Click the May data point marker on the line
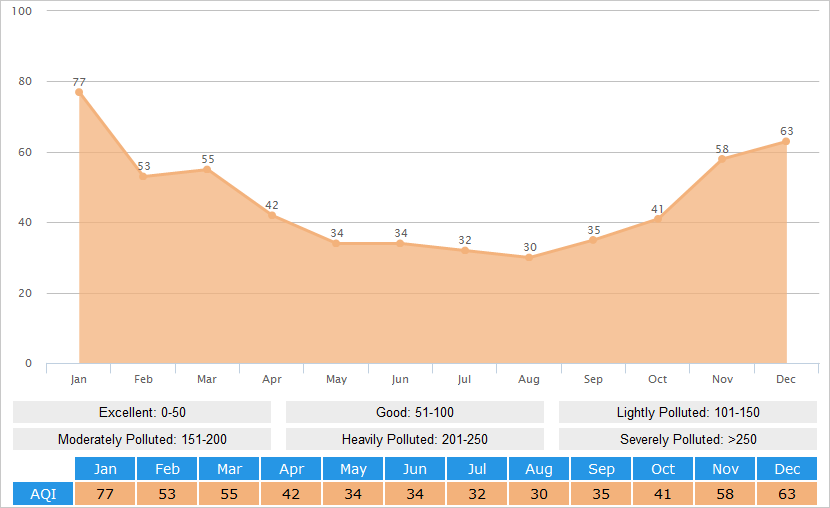The height and width of the screenshot is (508, 830). (x=336, y=243)
